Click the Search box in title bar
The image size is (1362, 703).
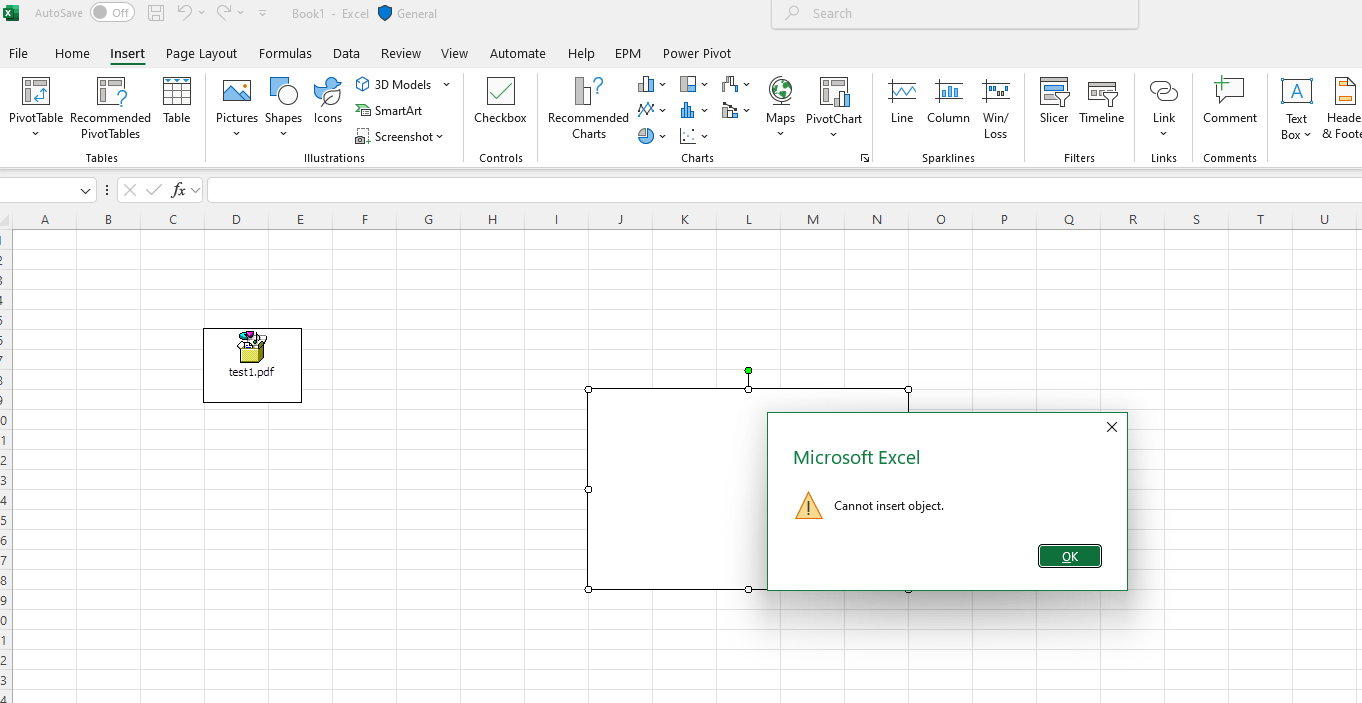(x=955, y=14)
